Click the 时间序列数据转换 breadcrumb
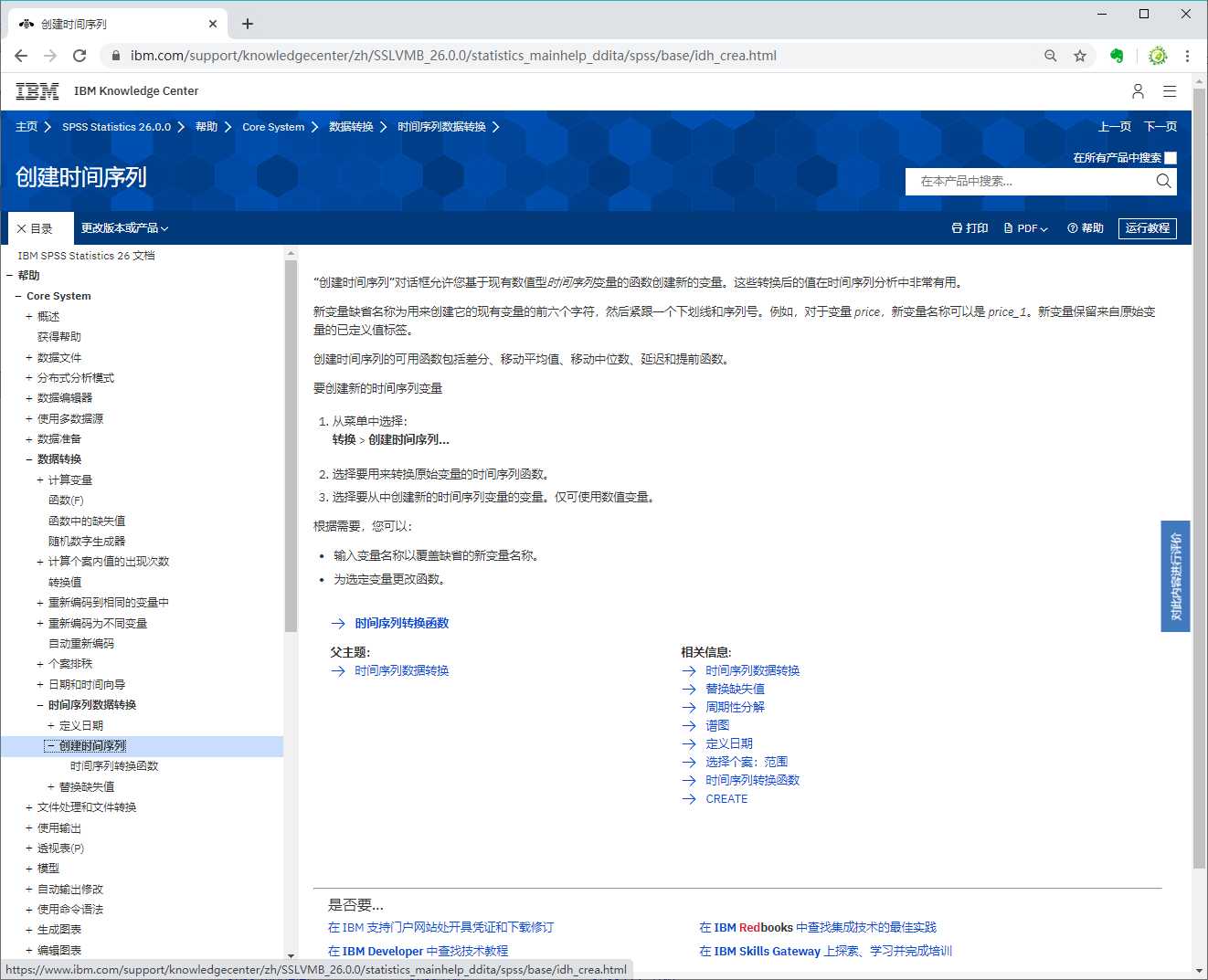This screenshot has width=1208, height=980. point(441,127)
